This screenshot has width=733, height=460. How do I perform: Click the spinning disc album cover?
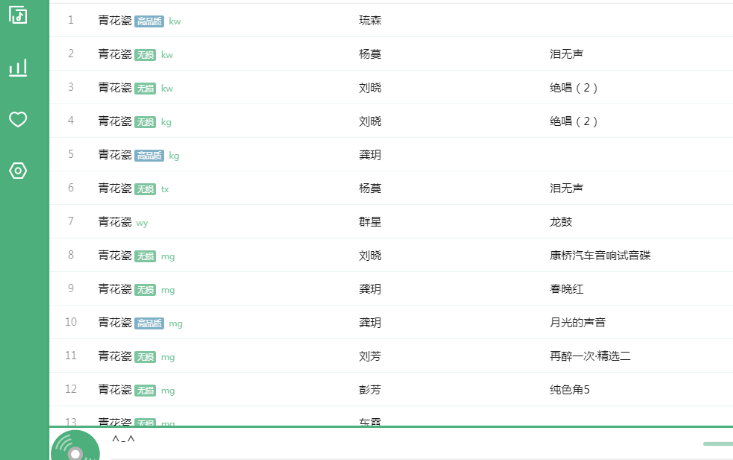(75, 448)
